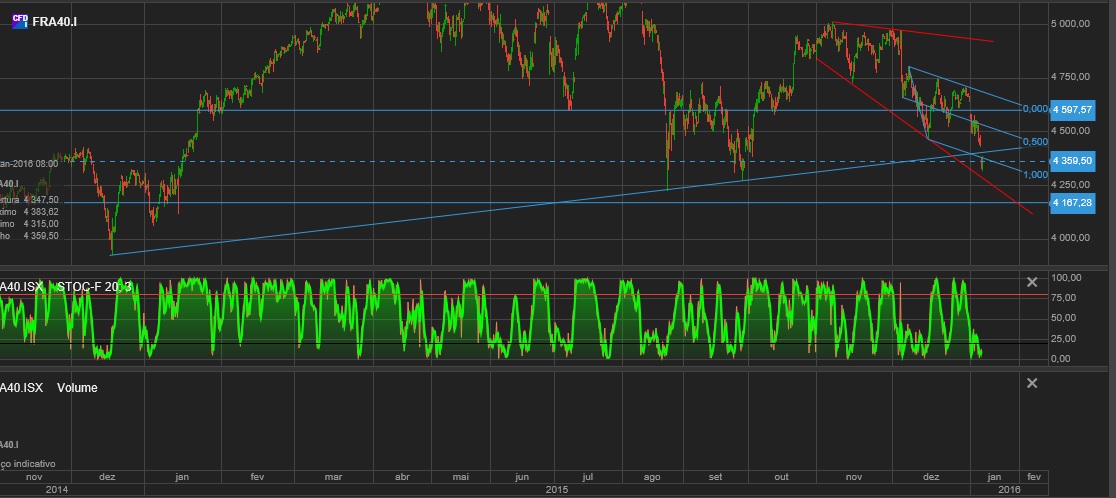Click the 2015 year marker on timeline

pyautogui.click(x=557, y=490)
